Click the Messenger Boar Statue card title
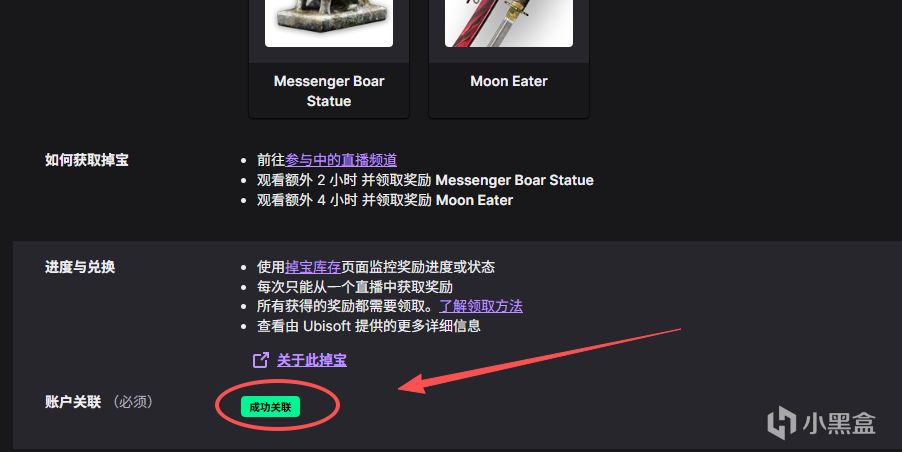Viewport: 902px width, 452px height. pyautogui.click(x=329, y=91)
